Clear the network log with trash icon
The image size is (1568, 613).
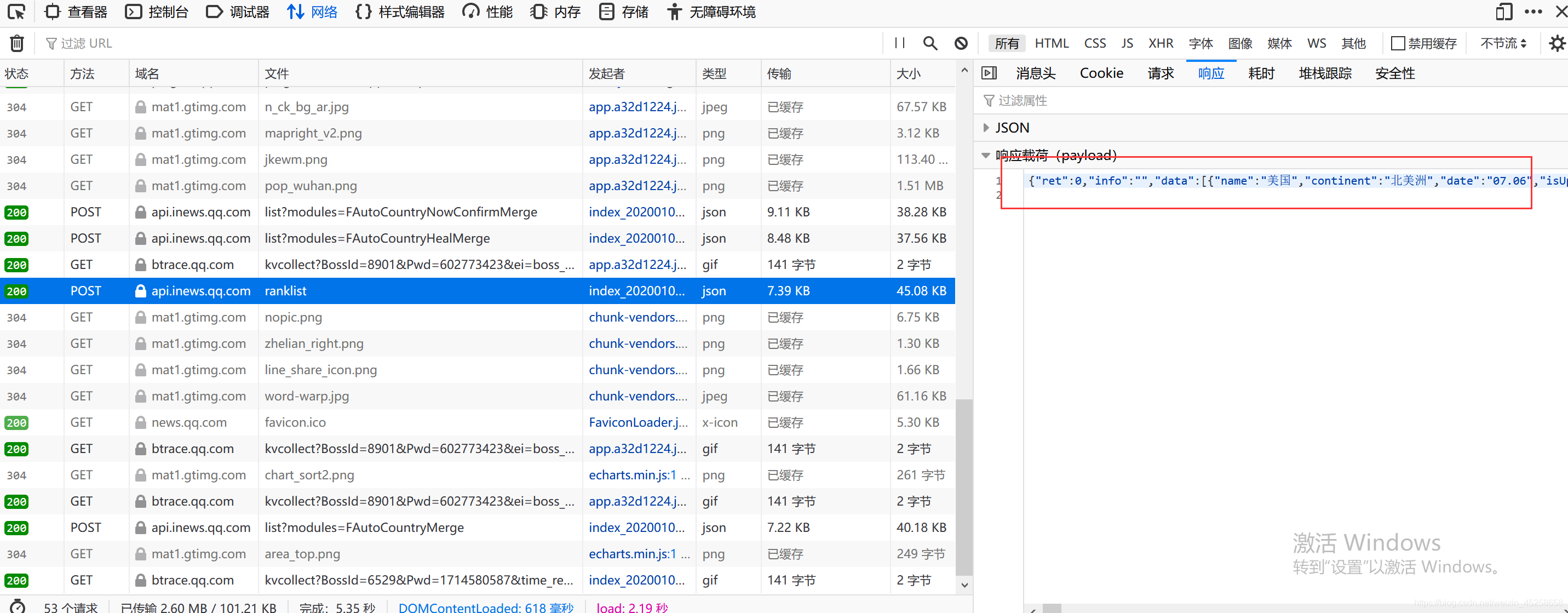click(17, 43)
